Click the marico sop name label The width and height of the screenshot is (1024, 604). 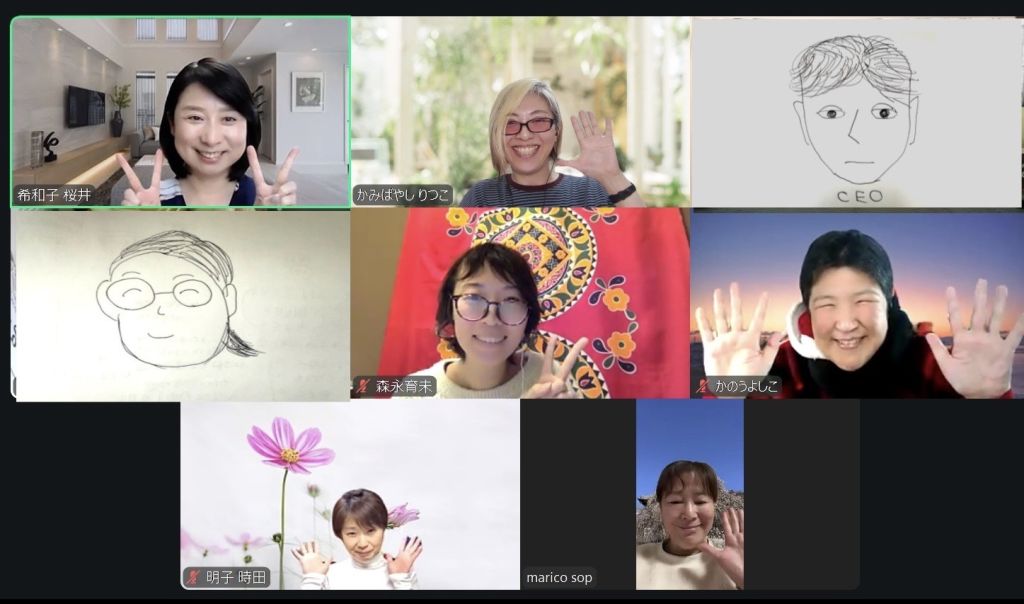[560, 578]
